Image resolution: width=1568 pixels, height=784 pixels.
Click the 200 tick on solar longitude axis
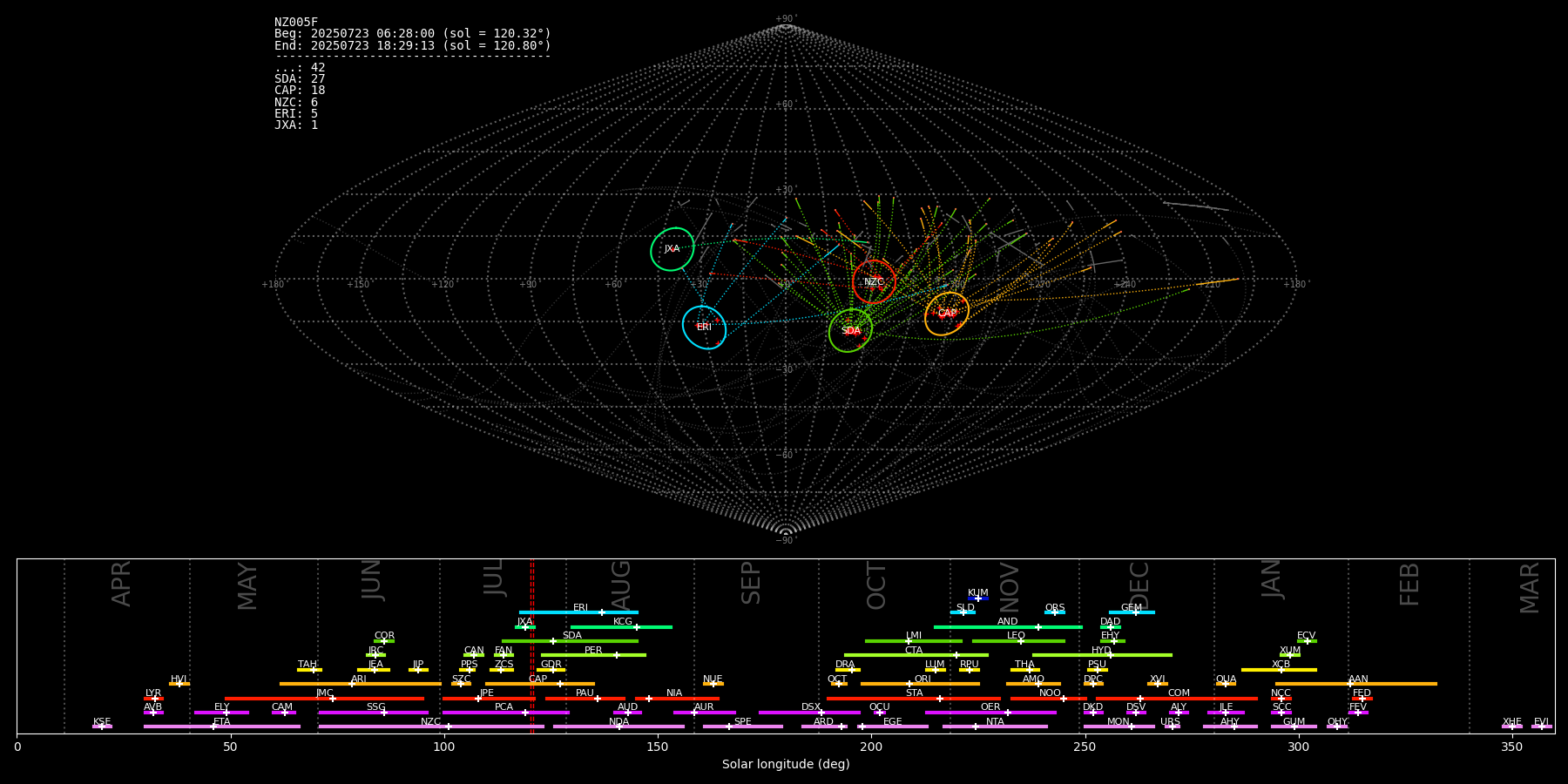[x=871, y=747]
